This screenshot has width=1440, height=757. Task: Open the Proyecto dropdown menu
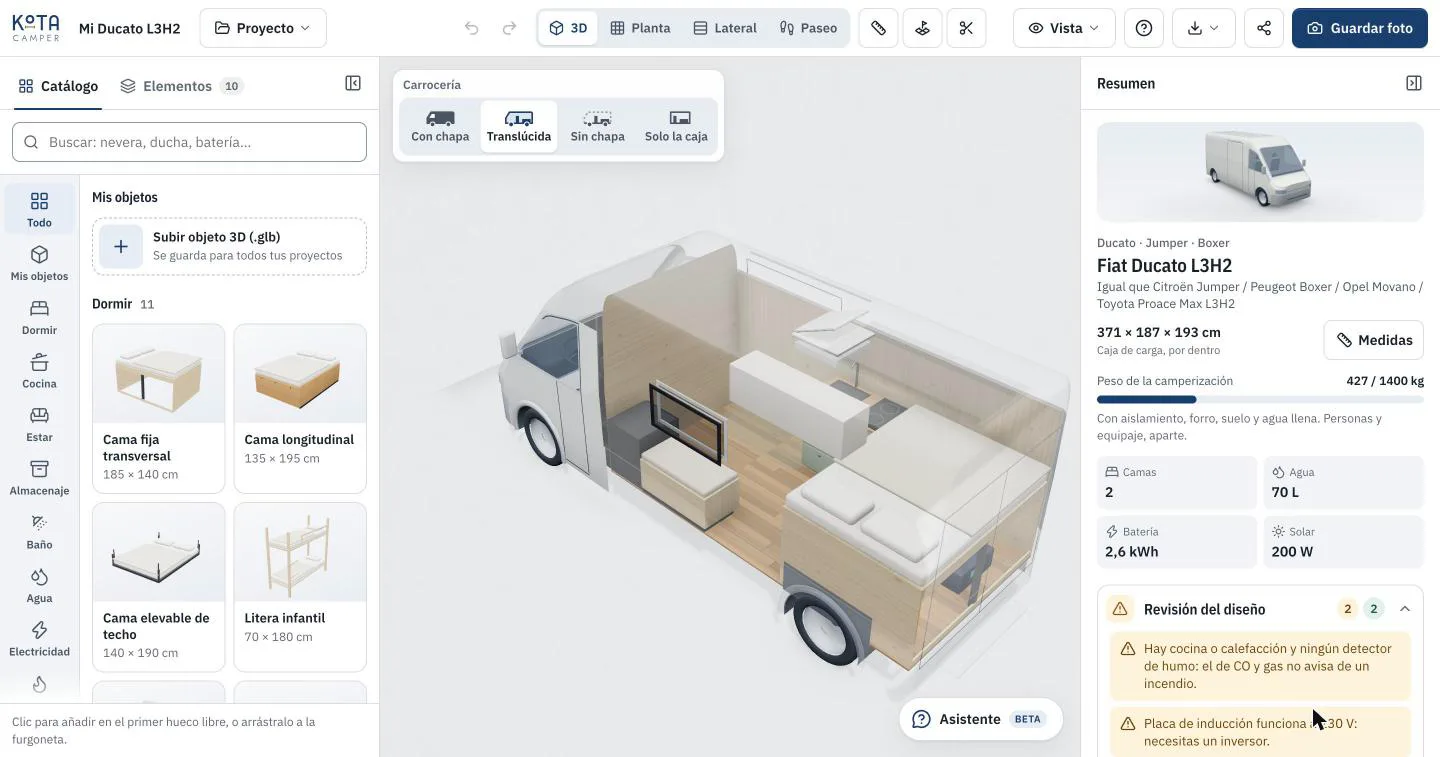(x=263, y=28)
